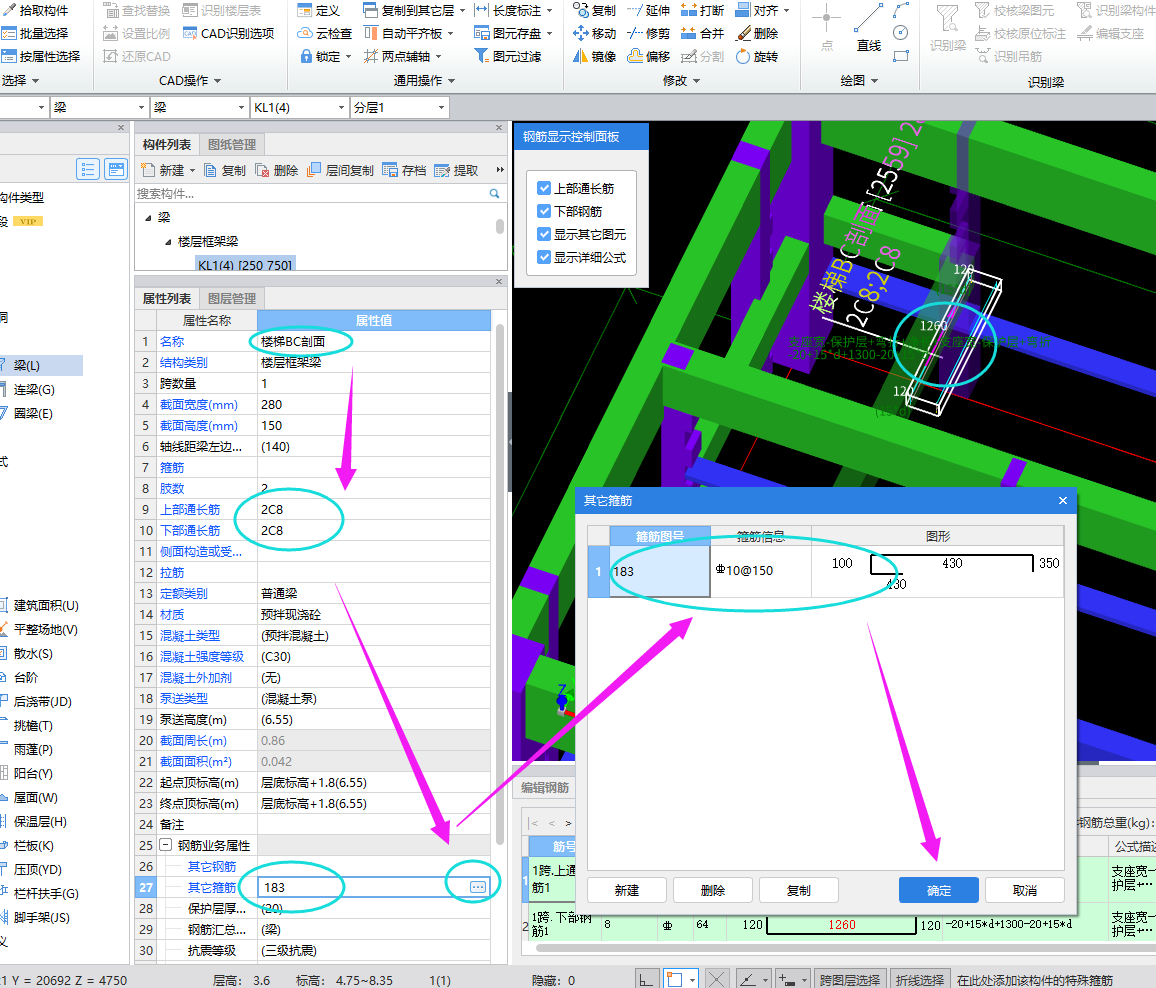Collapse the 钢筋业务属性 section
Screen dimensions: 1156x988
pyautogui.click(x=166, y=845)
